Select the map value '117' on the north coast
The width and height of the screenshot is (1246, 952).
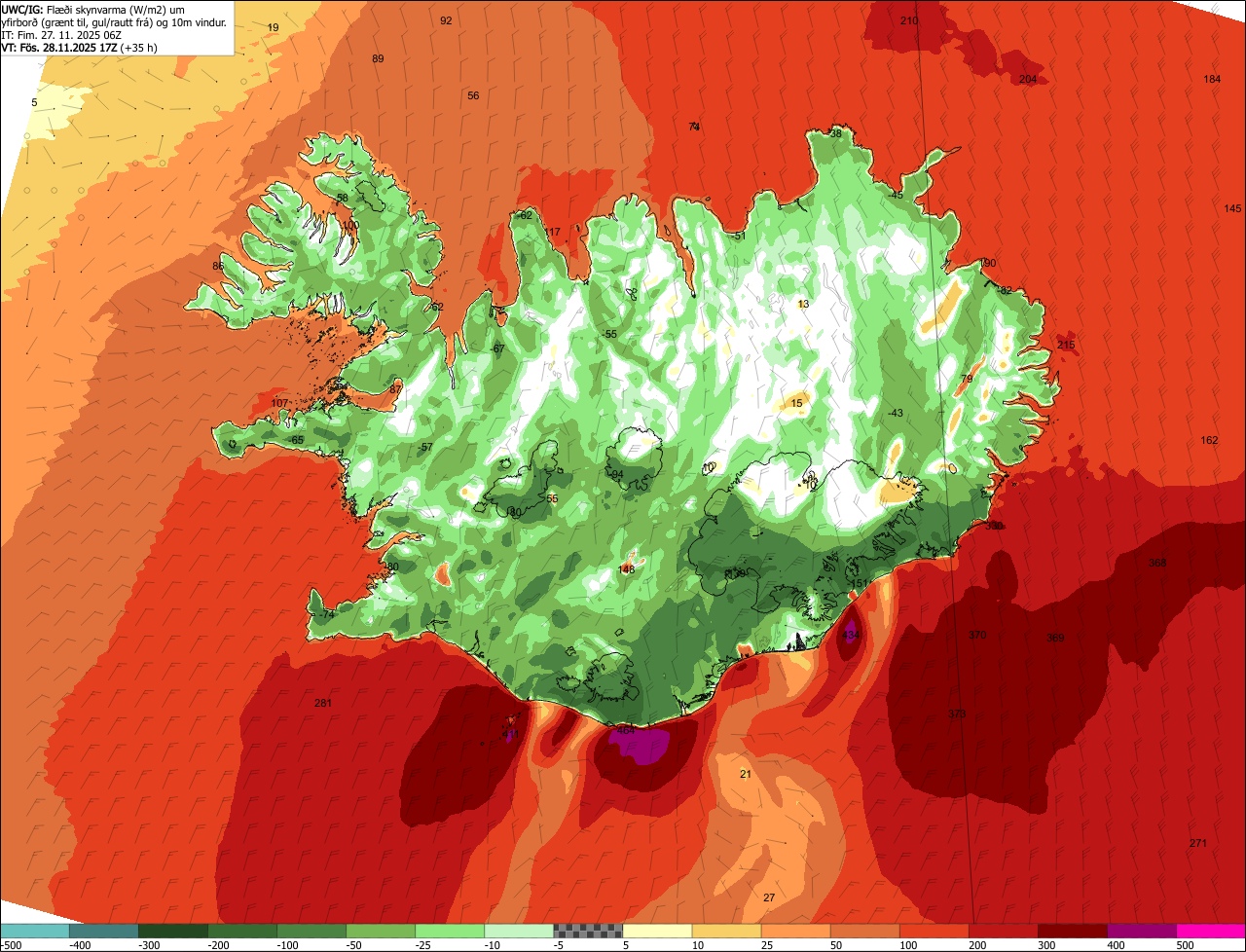pos(553,232)
